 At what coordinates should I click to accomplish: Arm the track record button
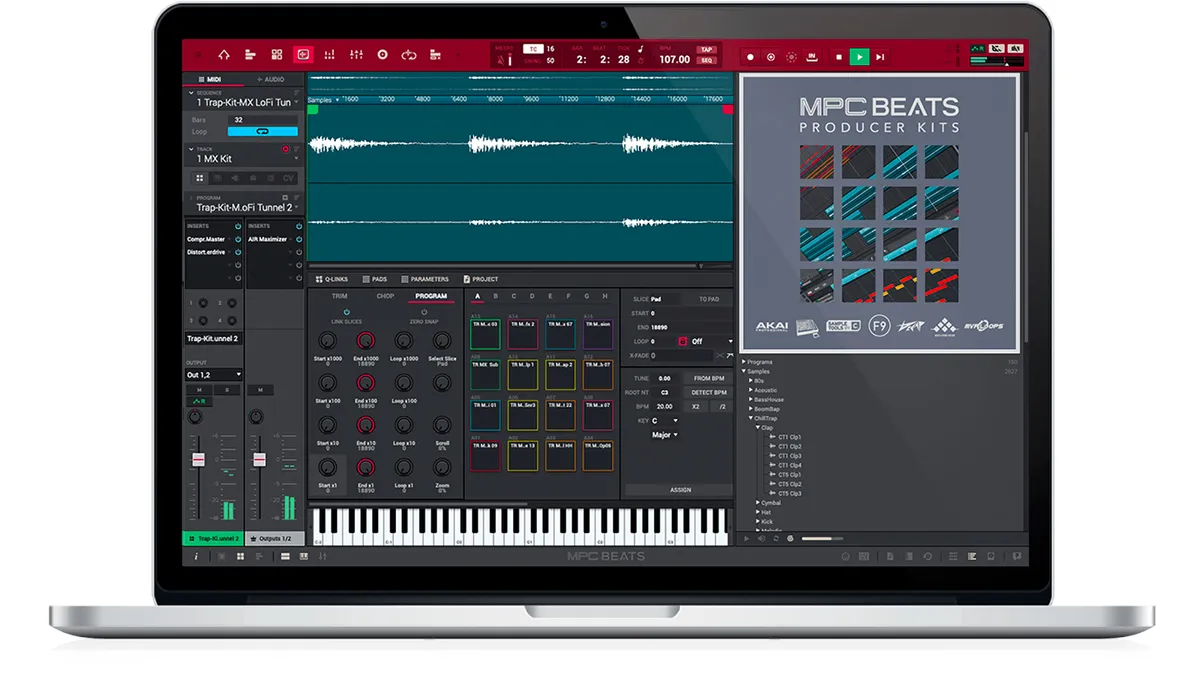[286, 149]
